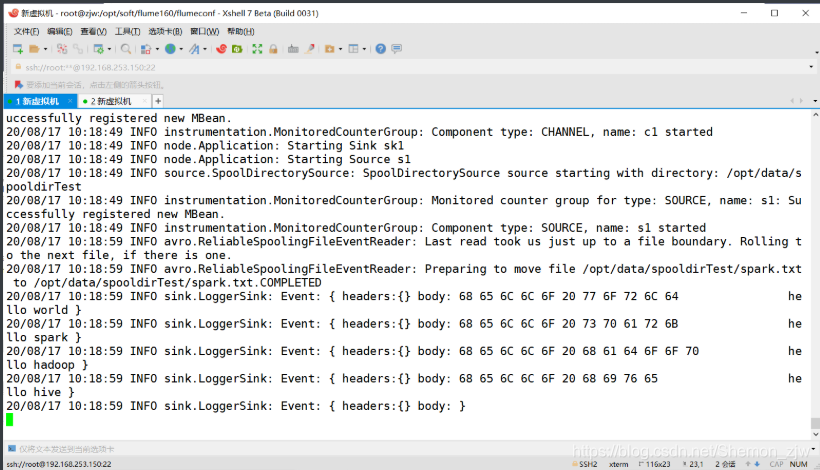Click 116x23 size in status bar
This screenshot has height=470, width=820.
pos(654,464)
